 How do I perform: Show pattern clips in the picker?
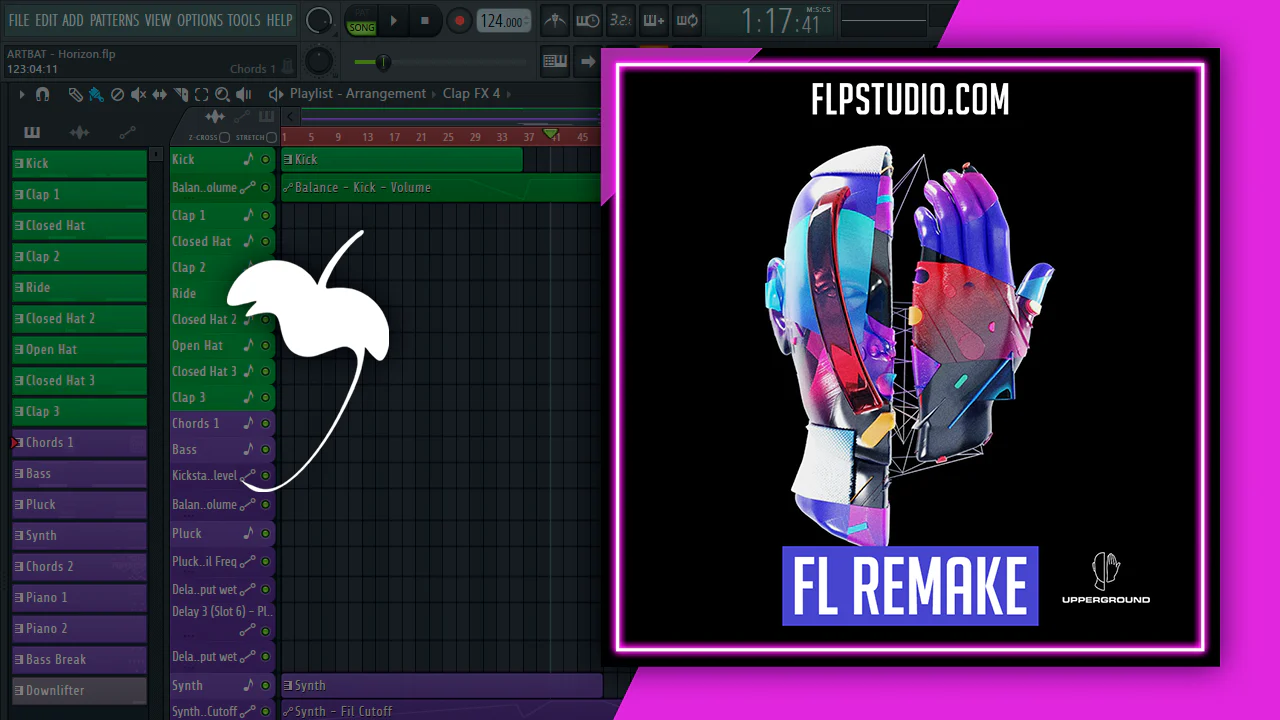(x=32, y=132)
